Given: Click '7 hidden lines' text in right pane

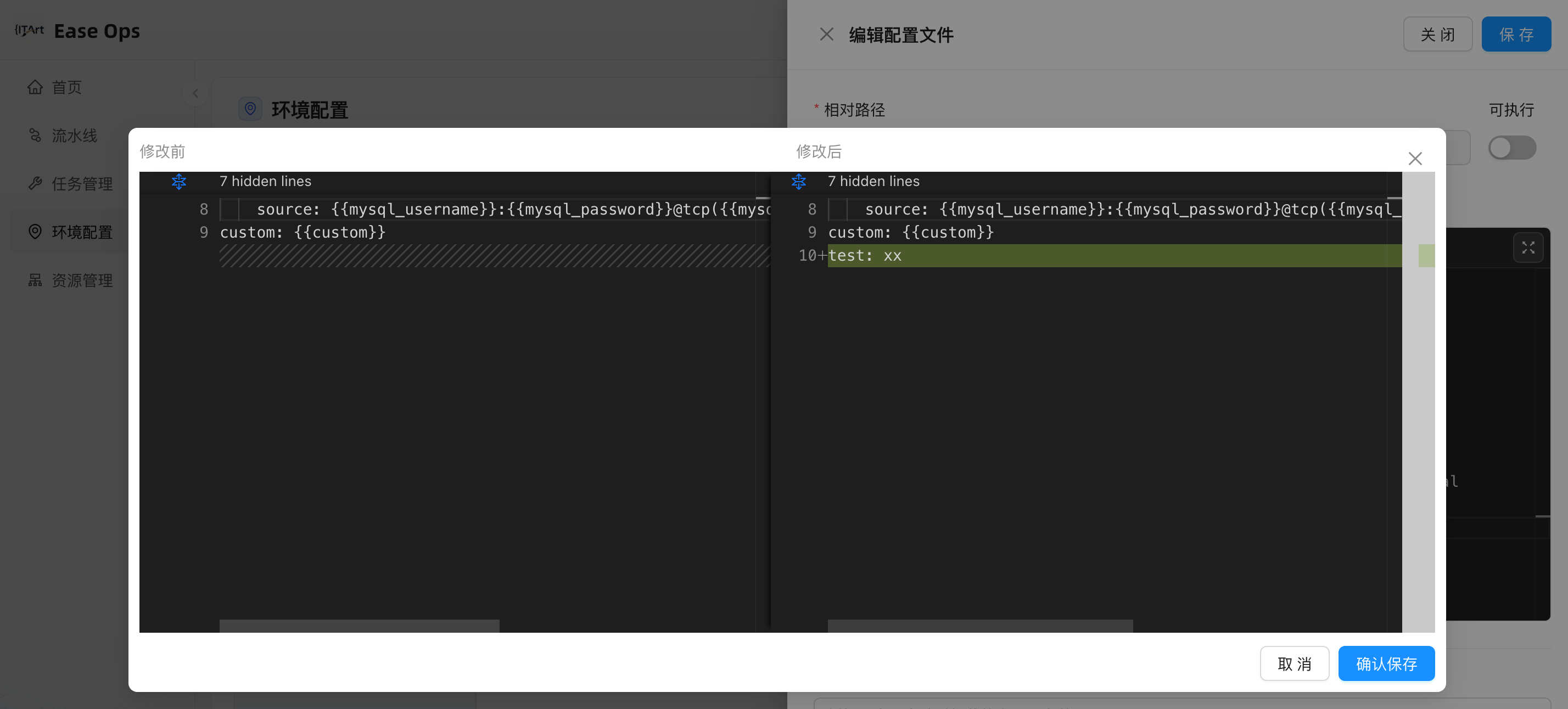Looking at the screenshot, I should (x=873, y=181).
